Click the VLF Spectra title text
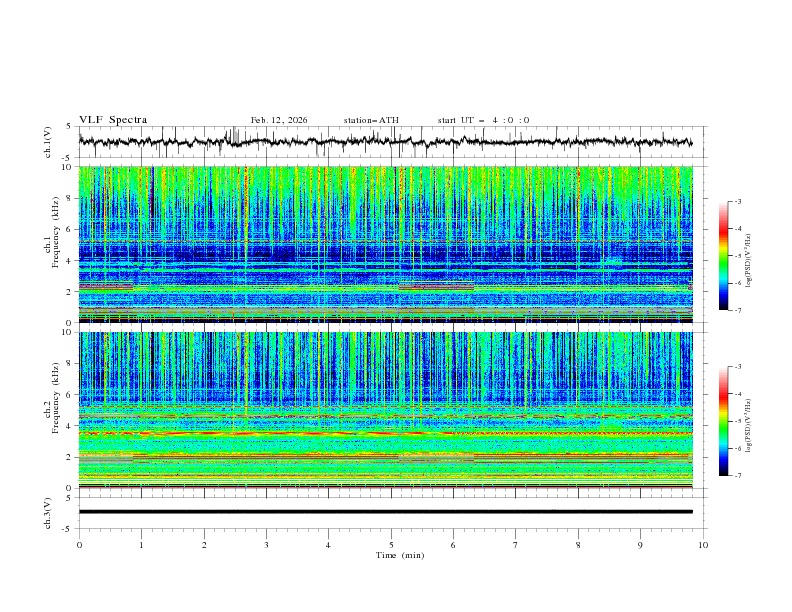Screen dimensions: 792x612 click(x=113, y=120)
